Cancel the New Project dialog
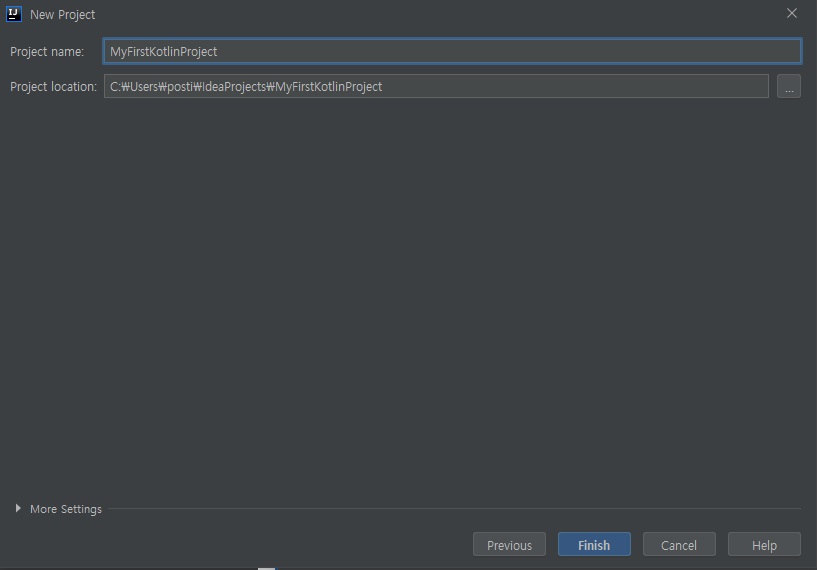This screenshot has height=570, width=817. [679, 544]
